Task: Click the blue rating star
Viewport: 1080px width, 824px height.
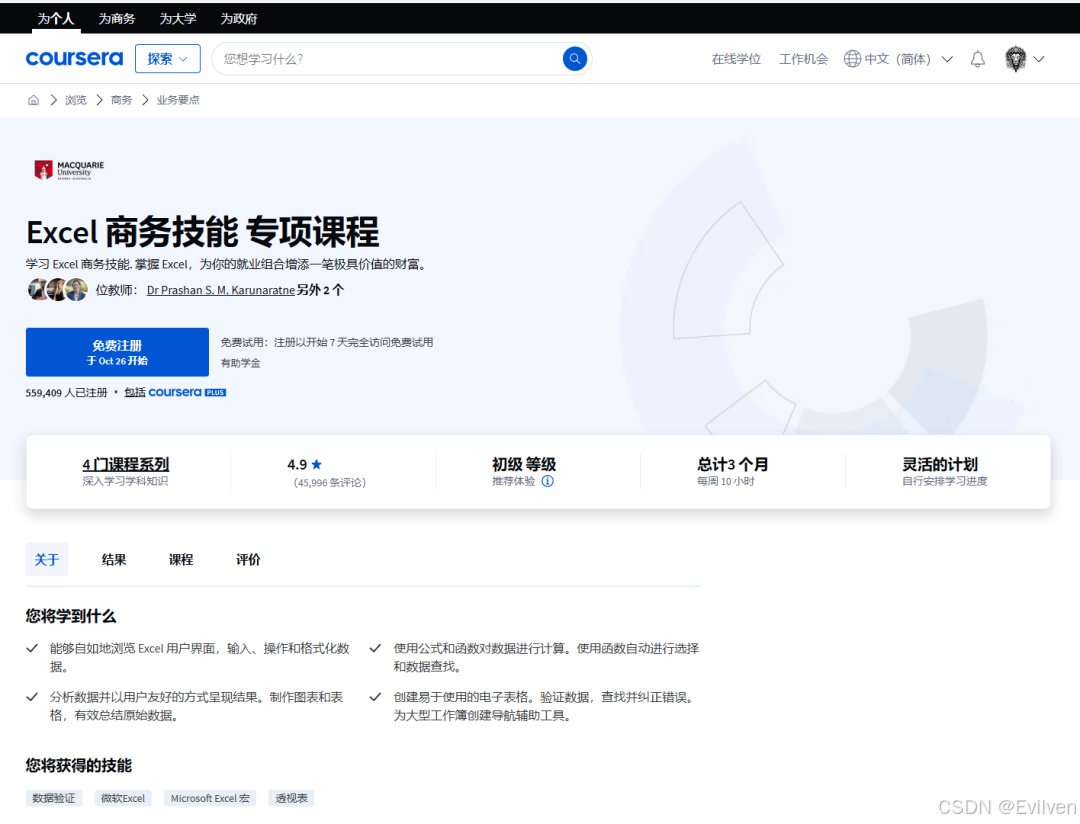Action: click(316, 464)
